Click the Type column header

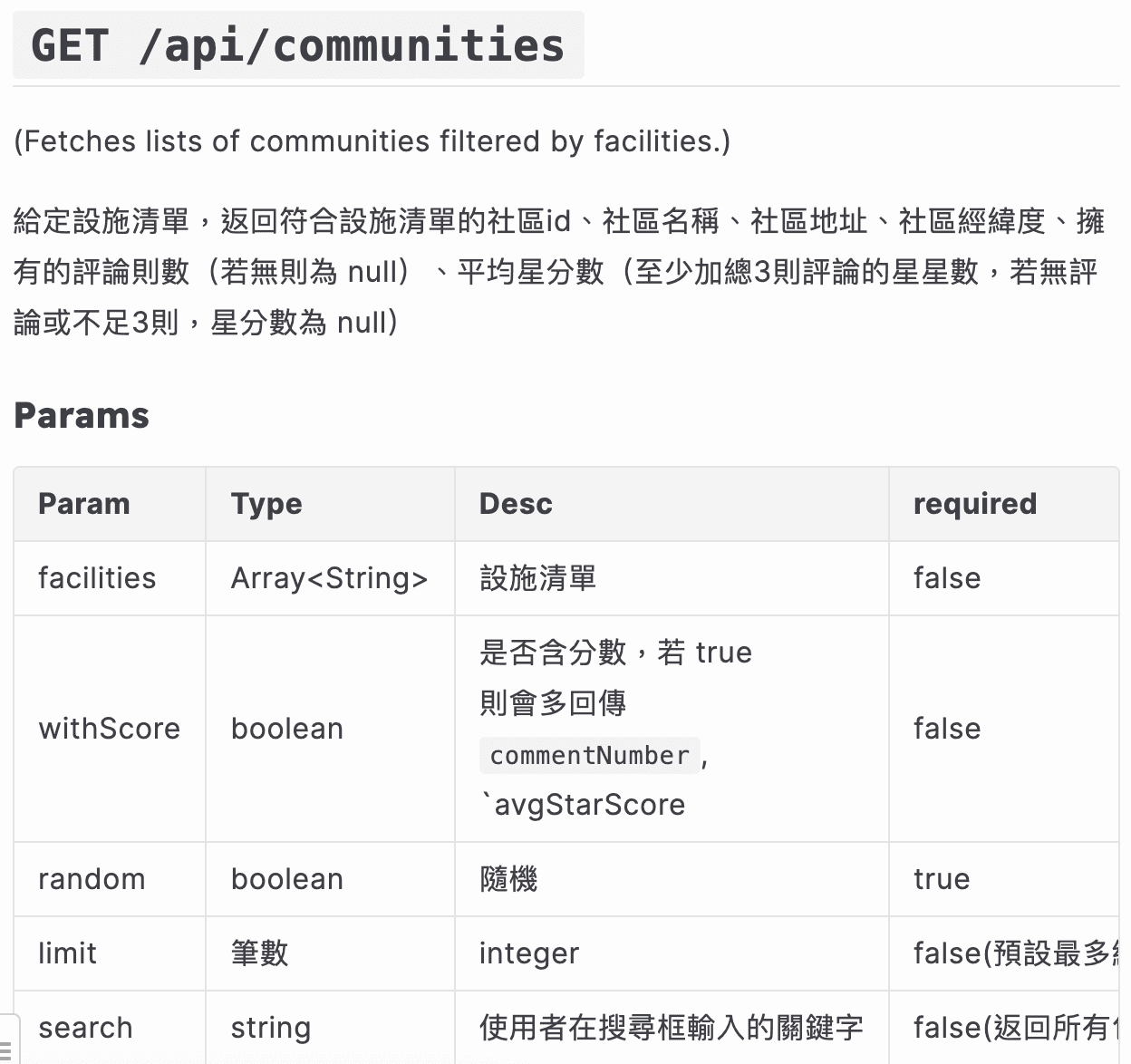pos(266,504)
